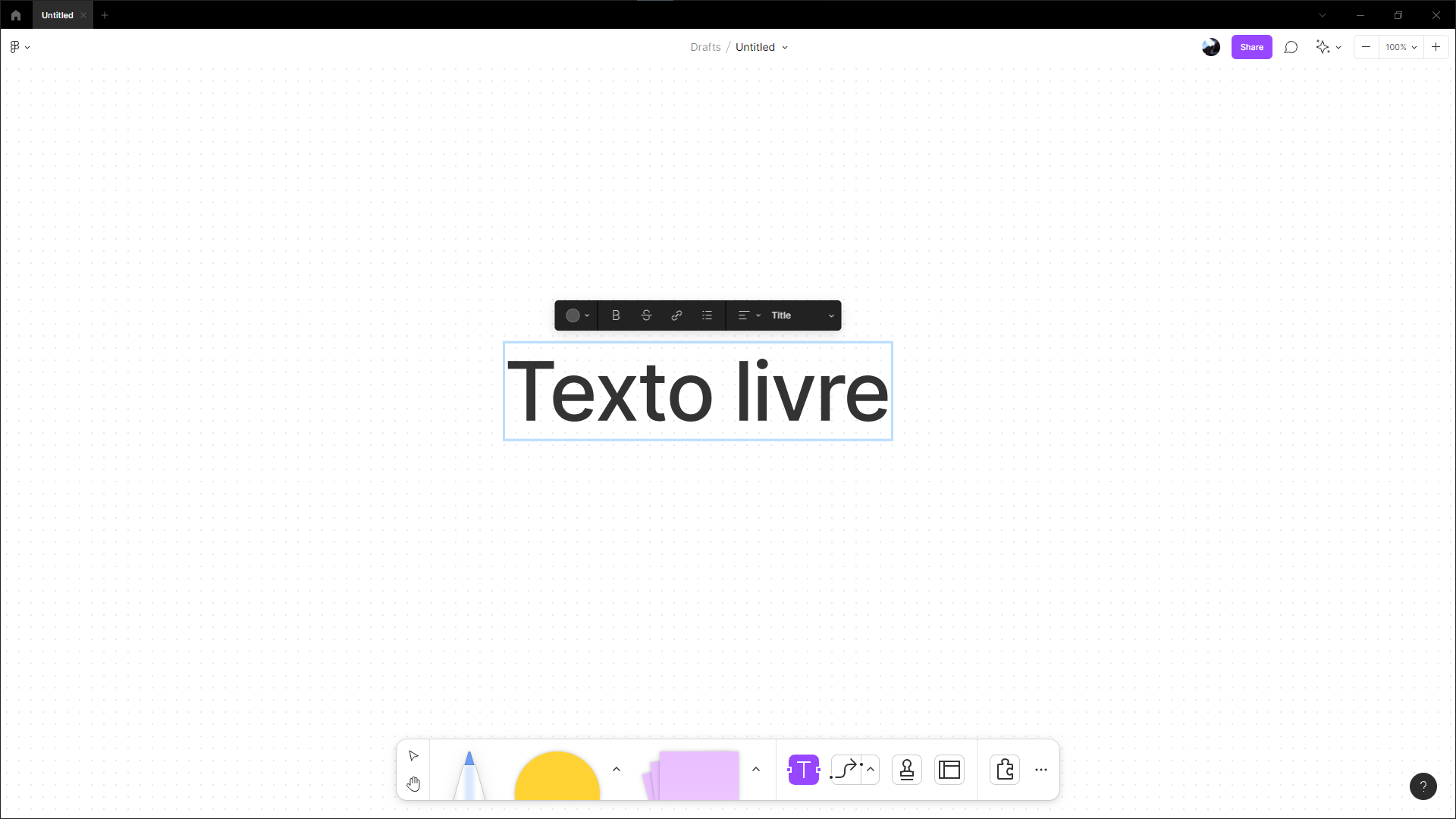
Task: Open more tools ellipsis menu
Action: click(x=1041, y=770)
